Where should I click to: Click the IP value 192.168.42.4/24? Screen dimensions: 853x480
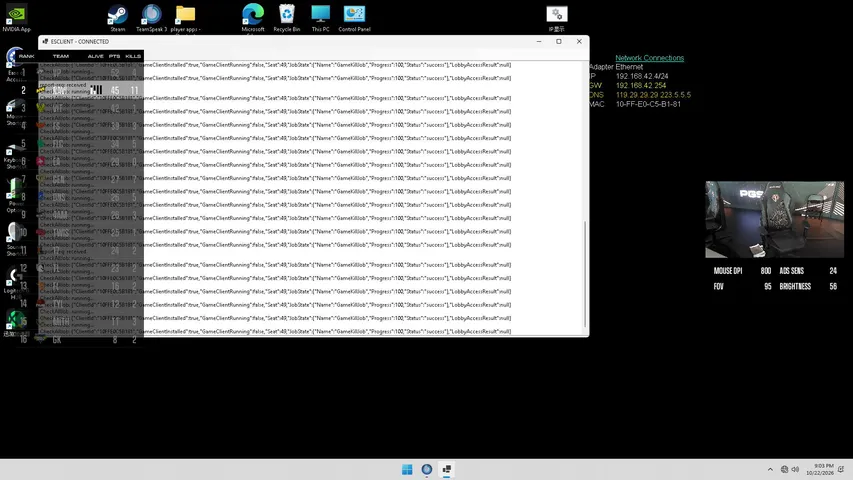[x=642, y=76]
